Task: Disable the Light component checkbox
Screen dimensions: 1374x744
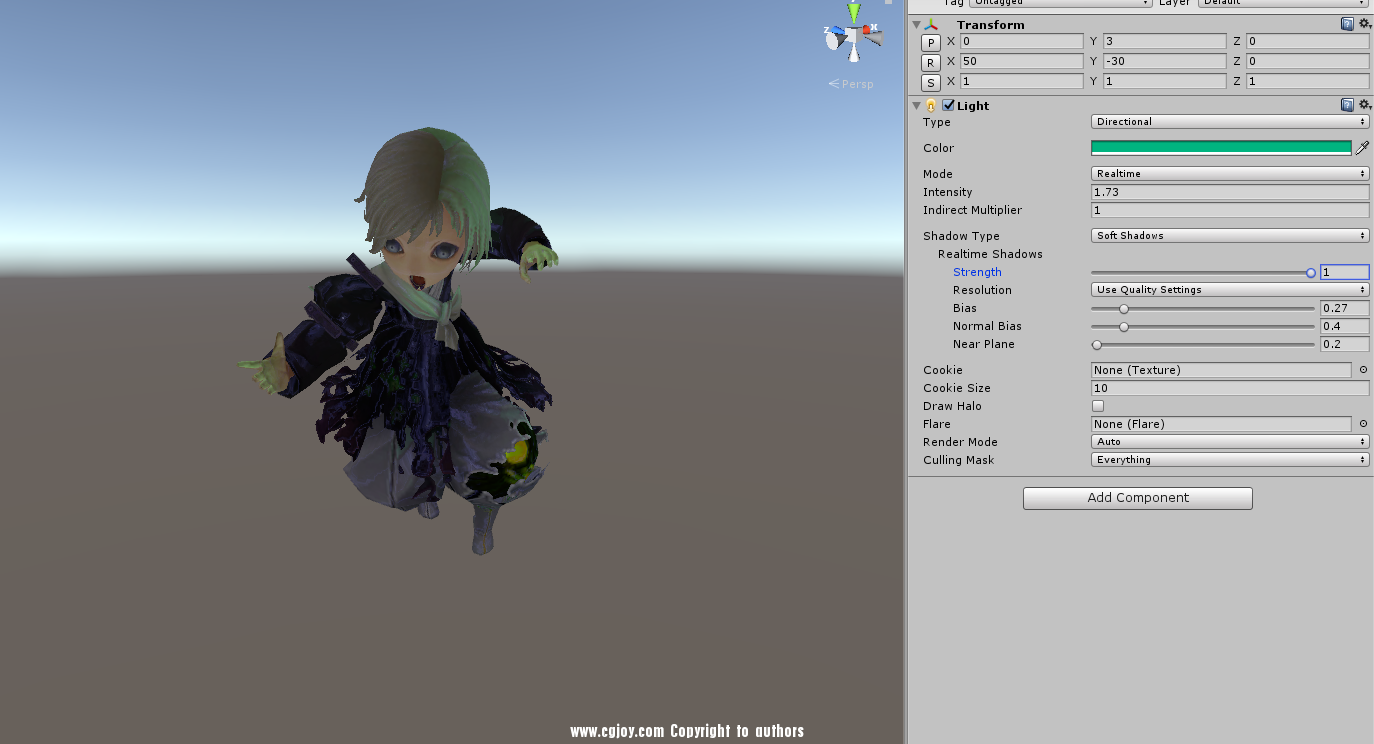Action: click(948, 105)
